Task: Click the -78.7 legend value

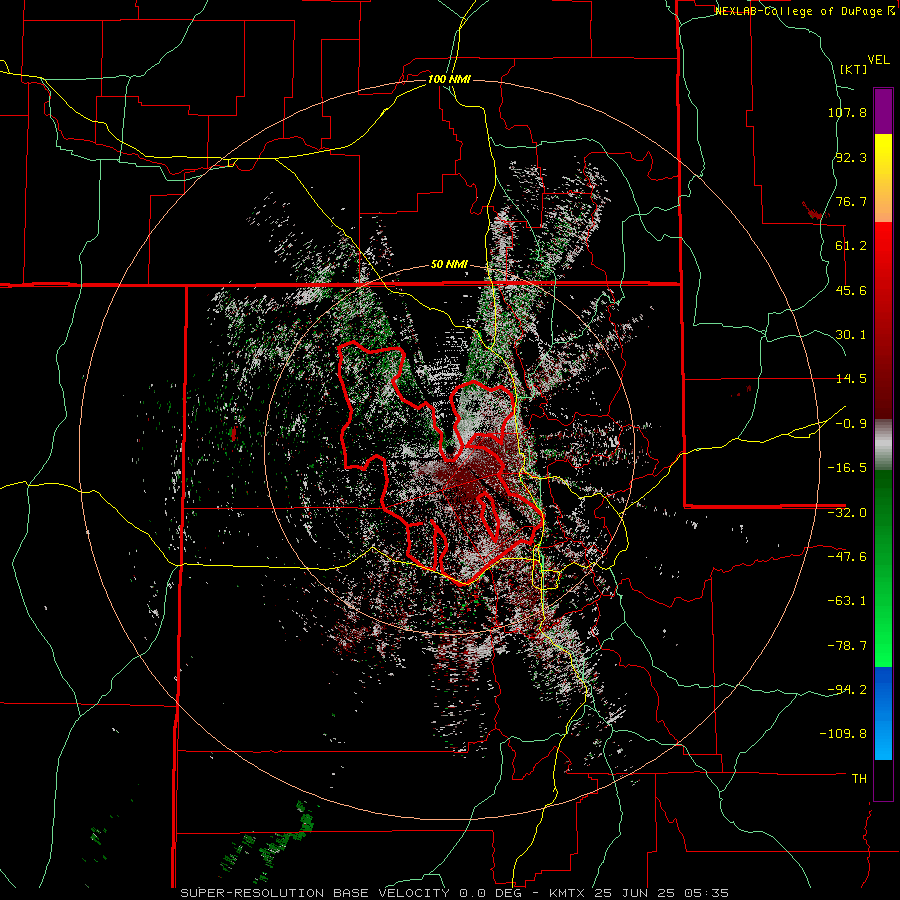Action: click(x=847, y=646)
